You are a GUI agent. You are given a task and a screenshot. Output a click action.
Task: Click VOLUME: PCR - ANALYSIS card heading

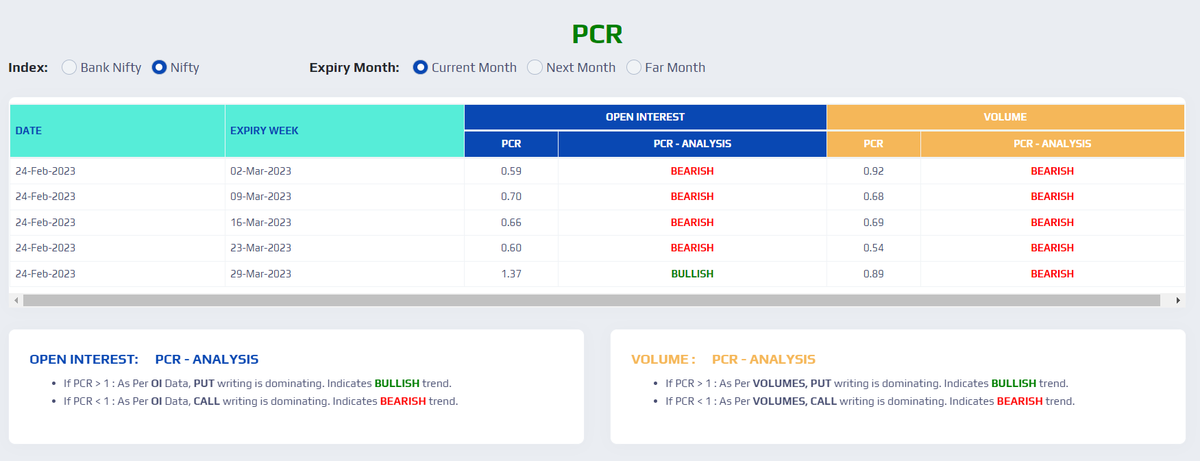(x=723, y=359)
